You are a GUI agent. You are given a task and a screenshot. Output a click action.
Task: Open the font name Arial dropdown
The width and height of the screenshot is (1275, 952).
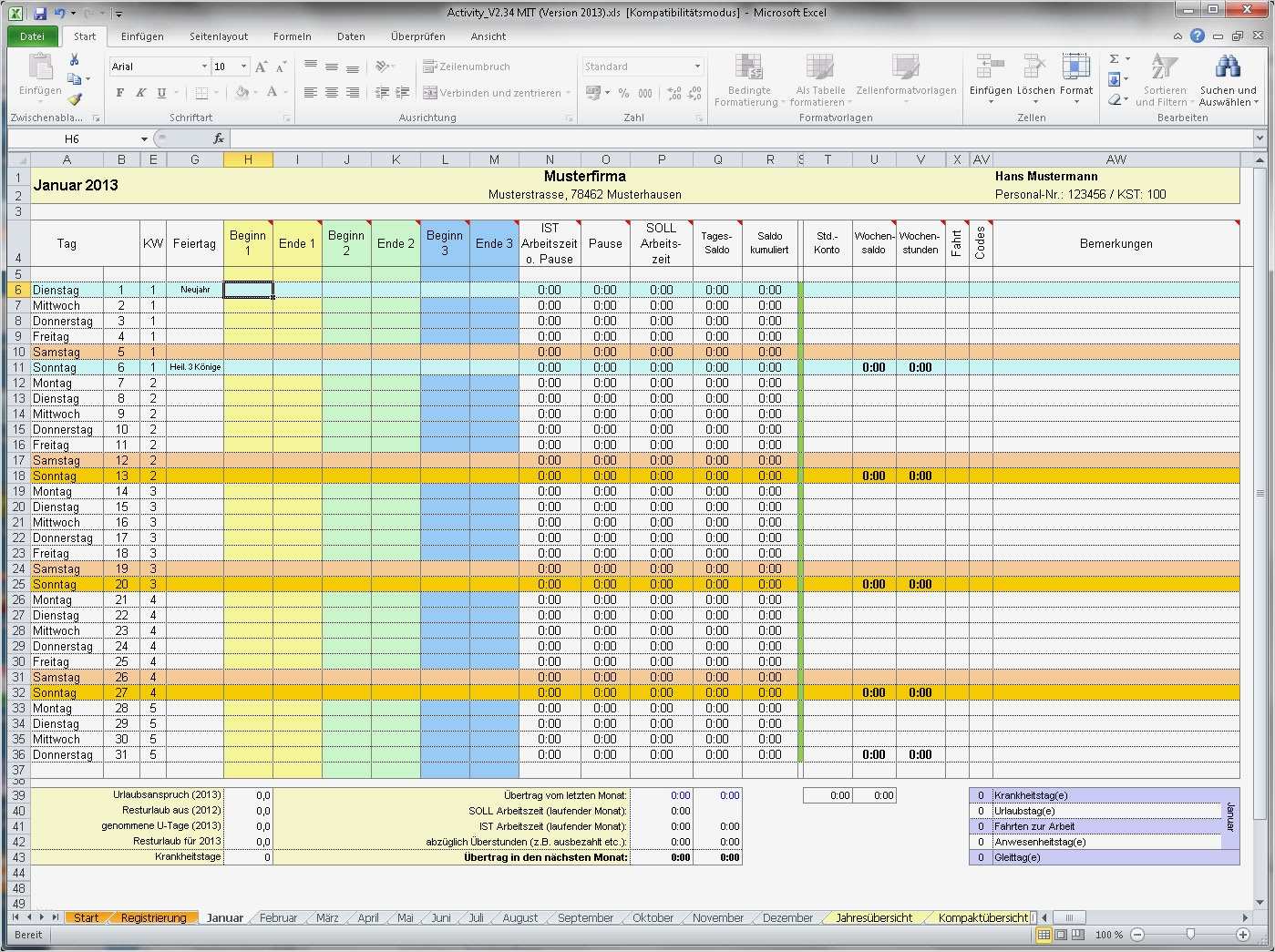[x=204, y=67]
